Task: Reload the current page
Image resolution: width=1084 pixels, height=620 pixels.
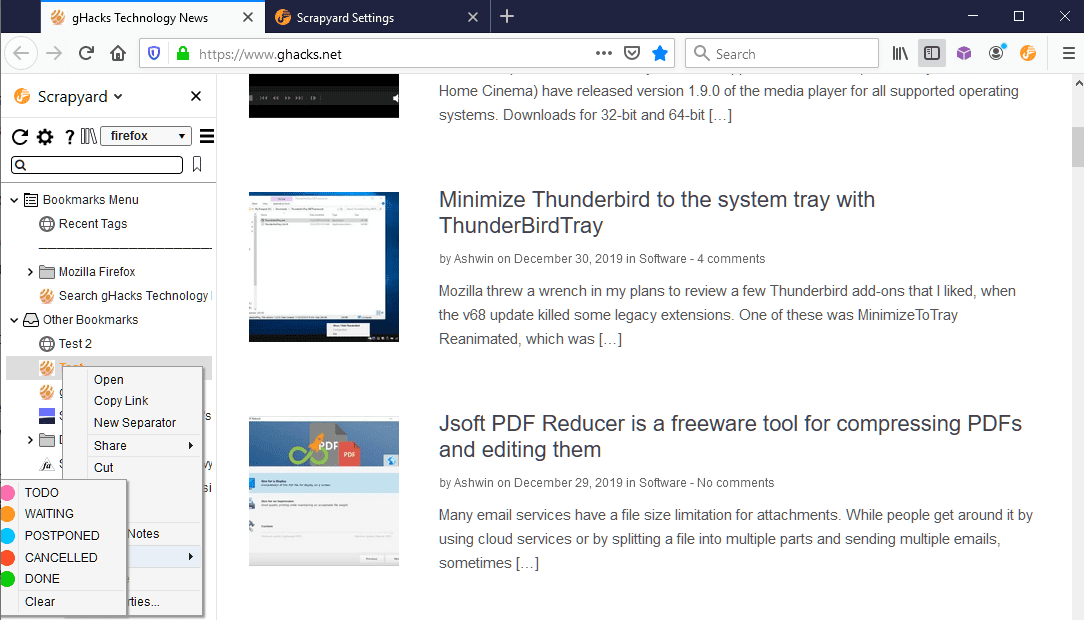Action: [86, 53]
